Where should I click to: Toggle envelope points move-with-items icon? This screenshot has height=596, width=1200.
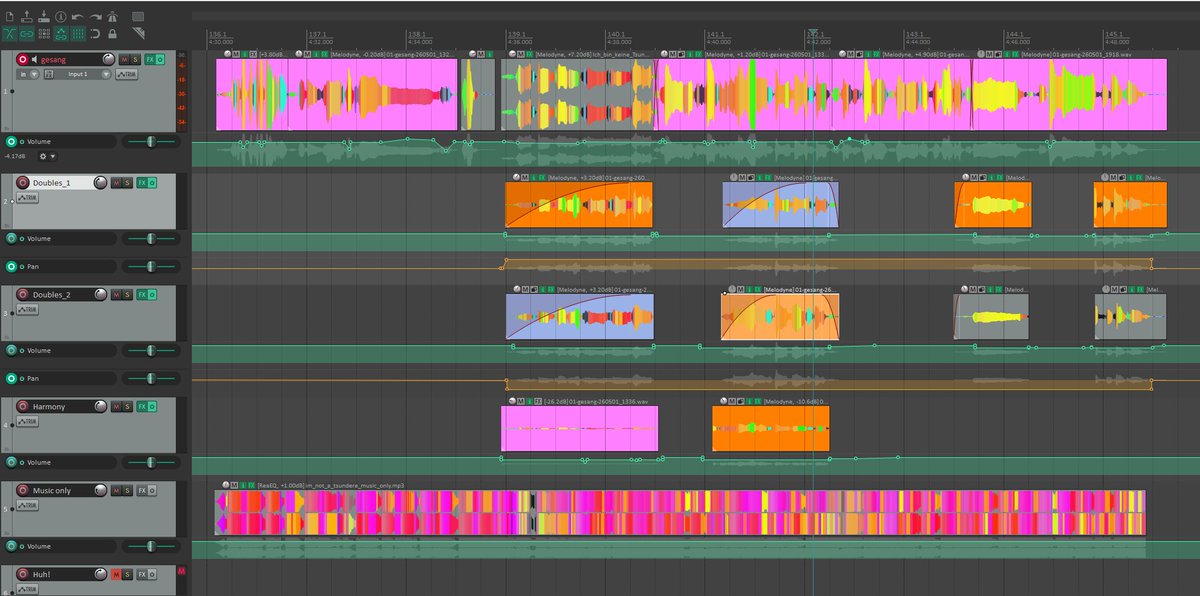click(61, 34)
